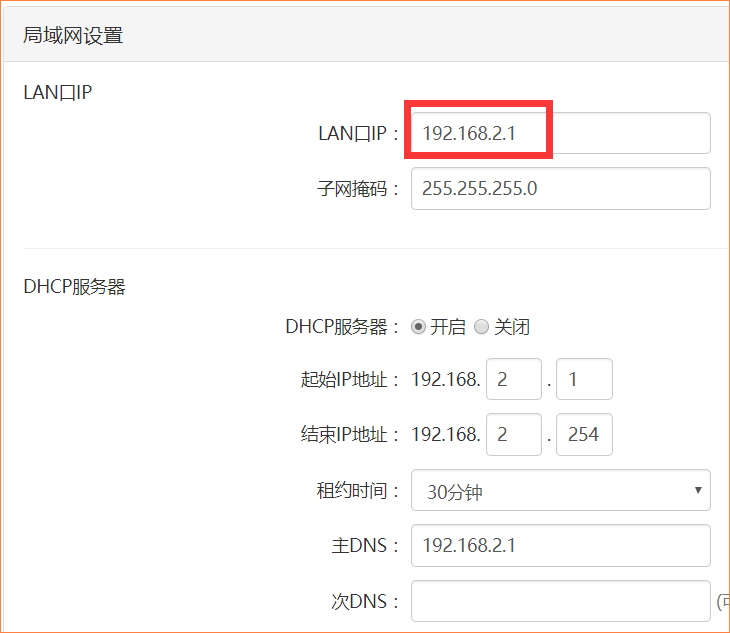Click the DHCP服务器 section heading

point(74,287)
